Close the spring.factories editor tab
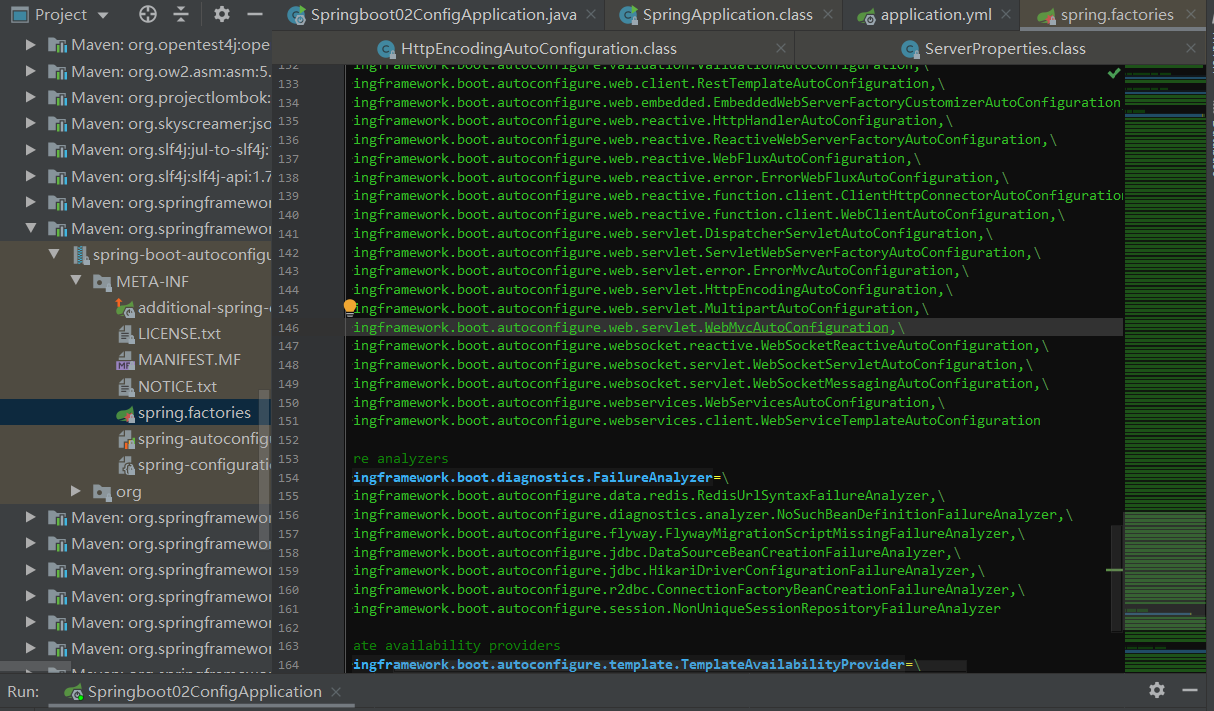This screenshot has height=711, width=1214. point(1191,15)
